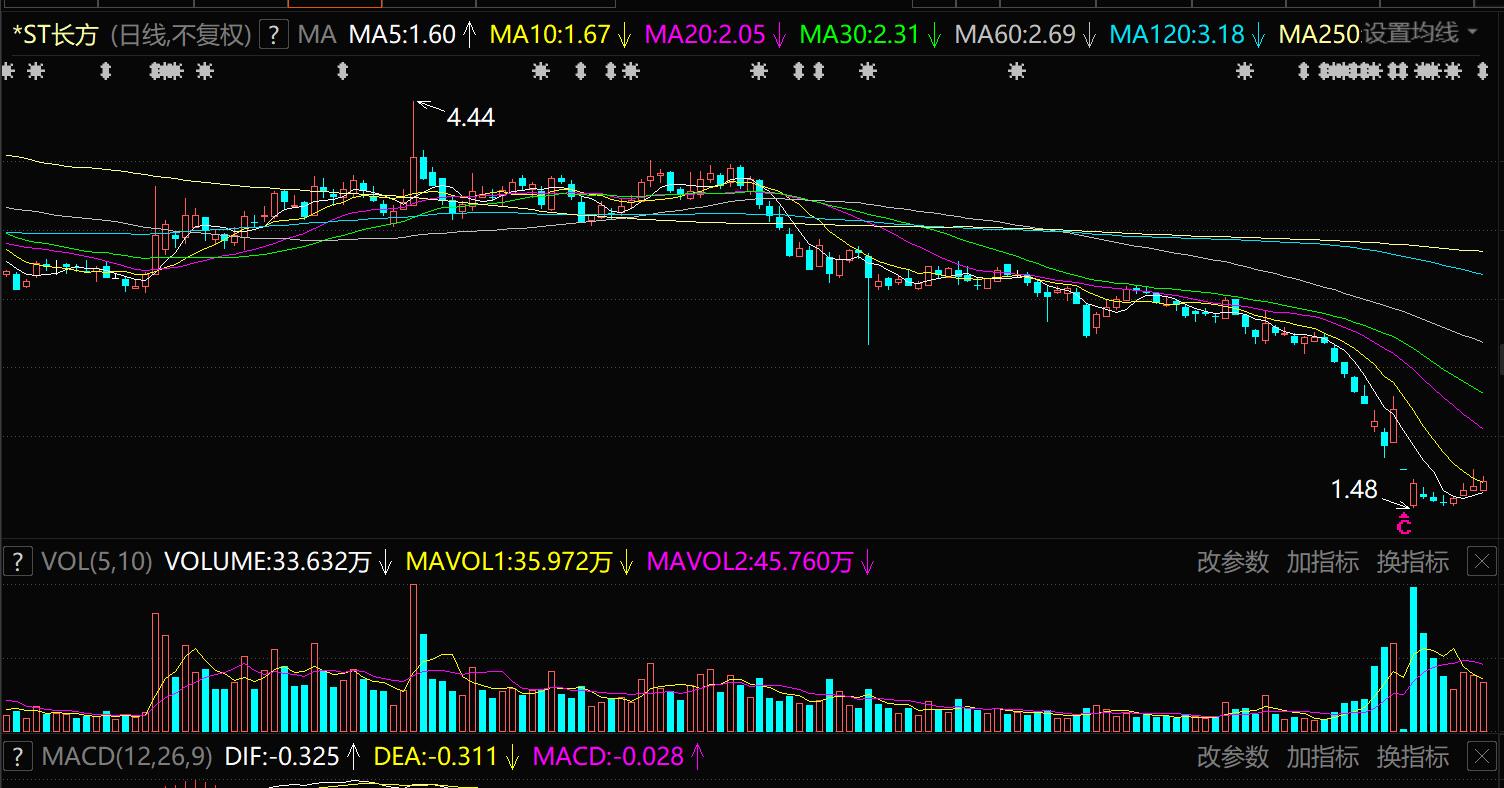Click the info marker above the 4.44 peak
Screen dimensions: 1504x788
pos(343,71)
